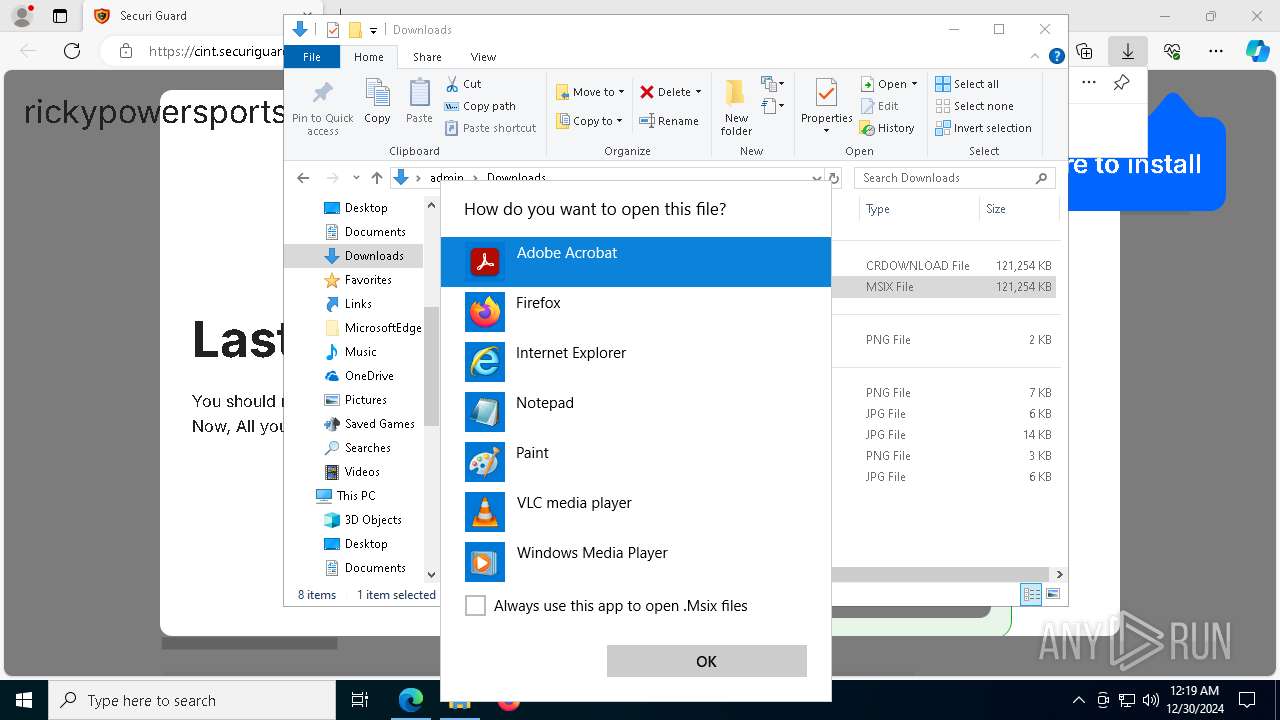Click Explorer Back navigation arrow

pyautogui.click(x=303, y=178)
